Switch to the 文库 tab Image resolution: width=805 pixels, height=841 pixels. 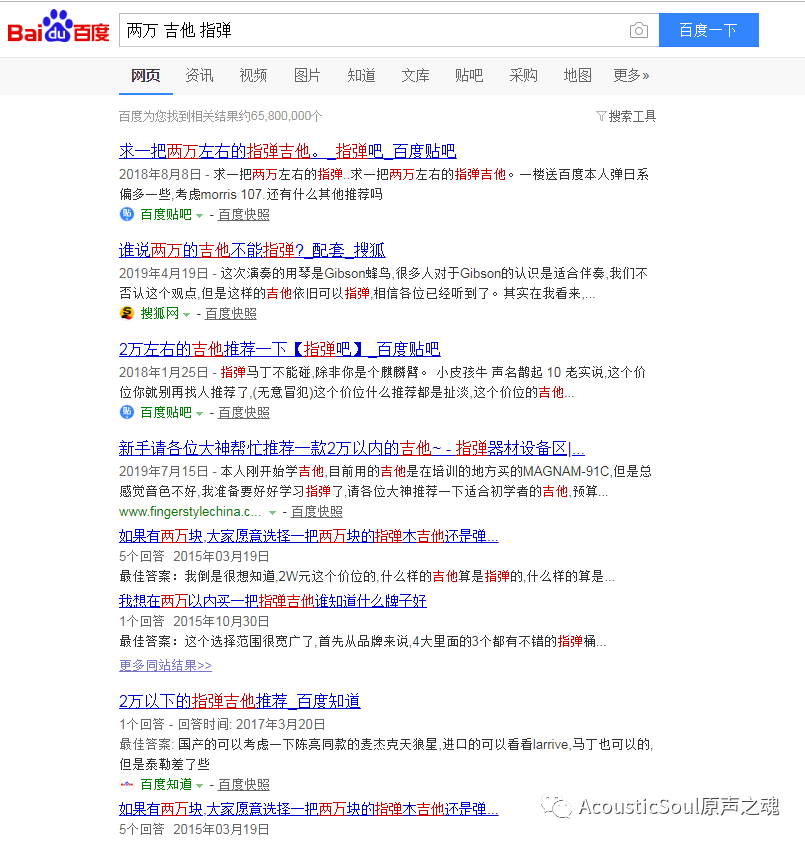tap(415, 76)
